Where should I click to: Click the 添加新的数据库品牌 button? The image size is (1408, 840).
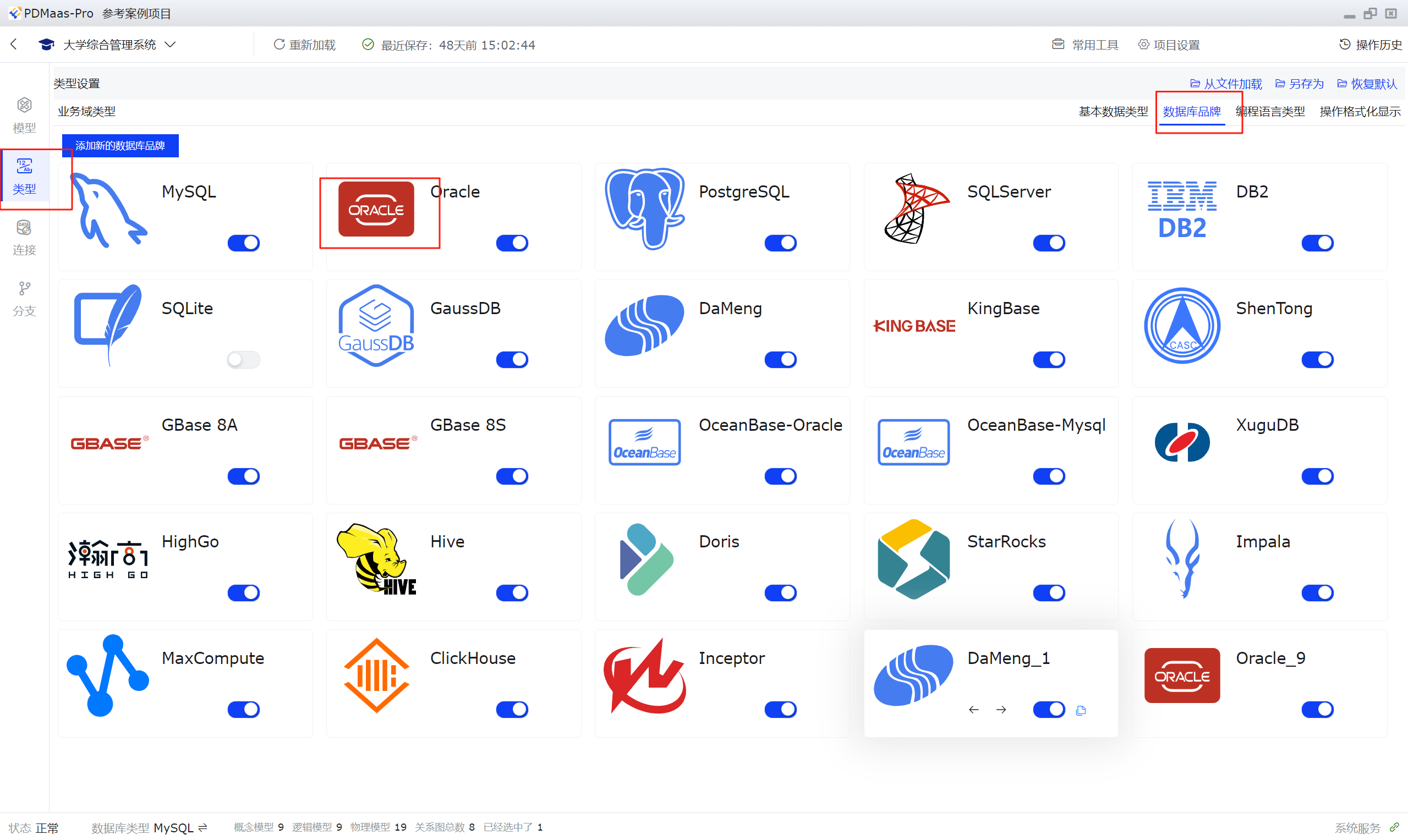120,145
